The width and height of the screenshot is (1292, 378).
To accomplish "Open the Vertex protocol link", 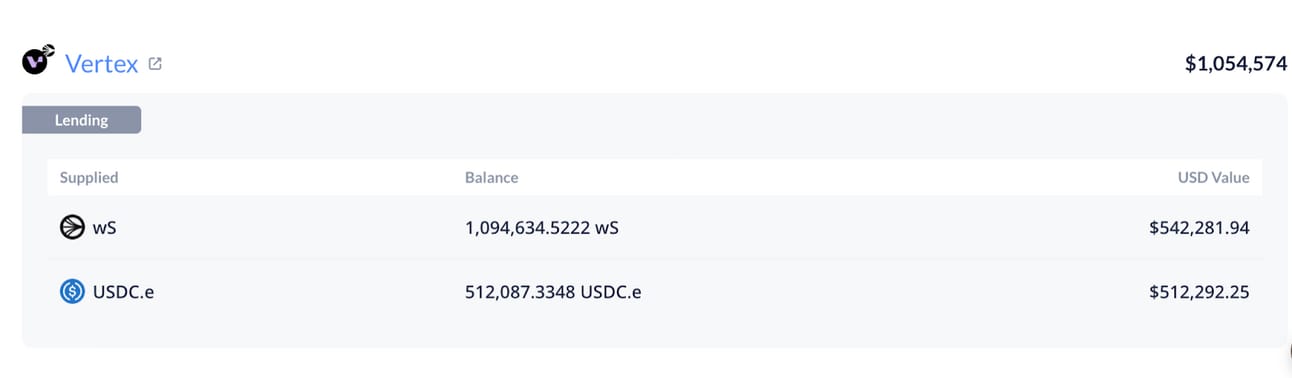I will (x=101, y=64).
